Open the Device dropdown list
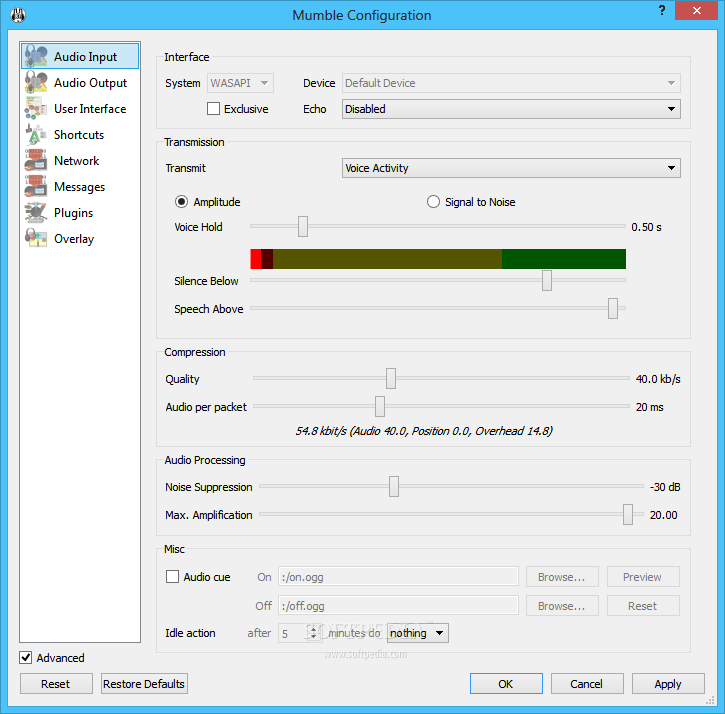This screenshot has height=714, width=725. [x=511, y=83]
